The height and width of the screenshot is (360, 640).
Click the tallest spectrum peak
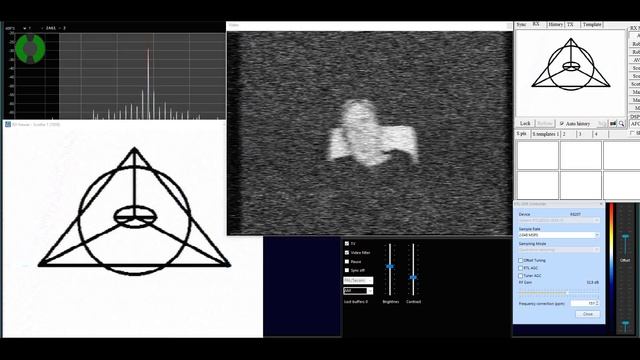(x=148, y=84)
